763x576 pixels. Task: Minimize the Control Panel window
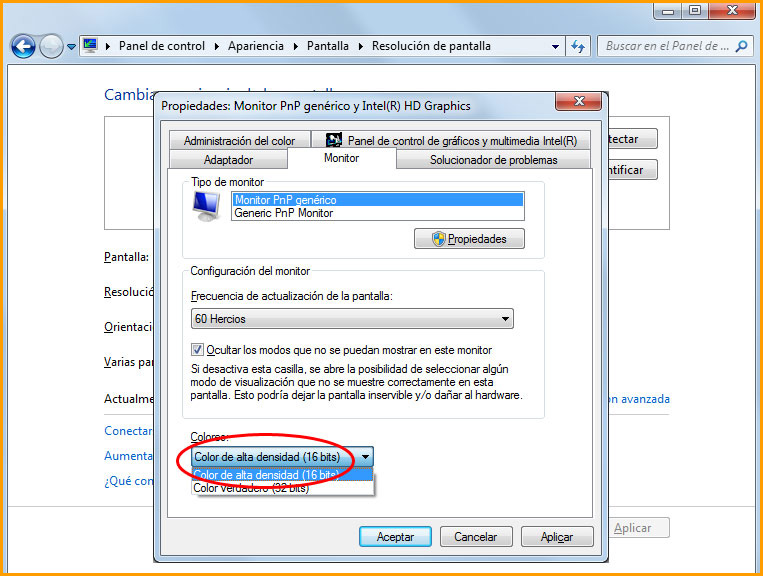[x=668, y=11]
